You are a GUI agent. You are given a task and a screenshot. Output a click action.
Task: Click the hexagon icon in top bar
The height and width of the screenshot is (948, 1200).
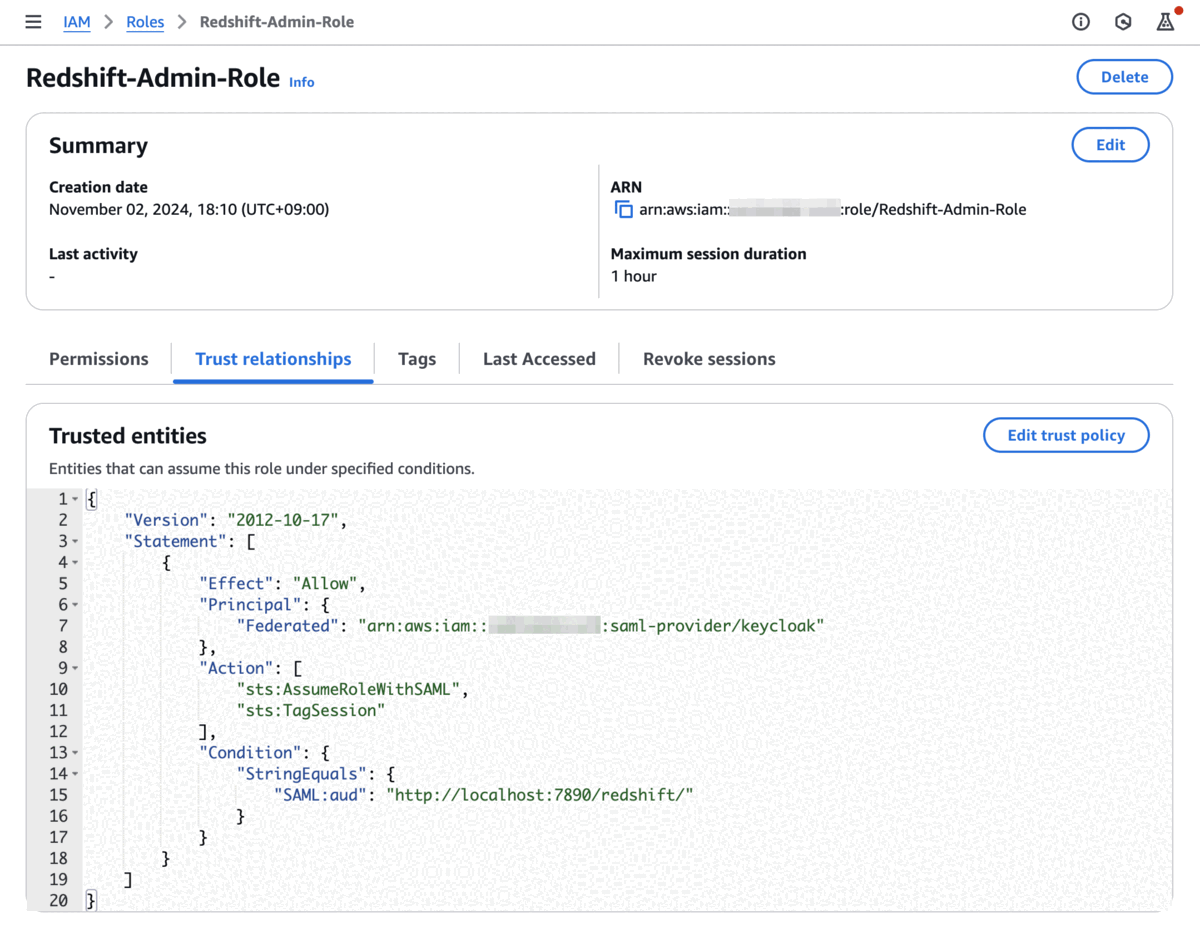click(1123, 22)
